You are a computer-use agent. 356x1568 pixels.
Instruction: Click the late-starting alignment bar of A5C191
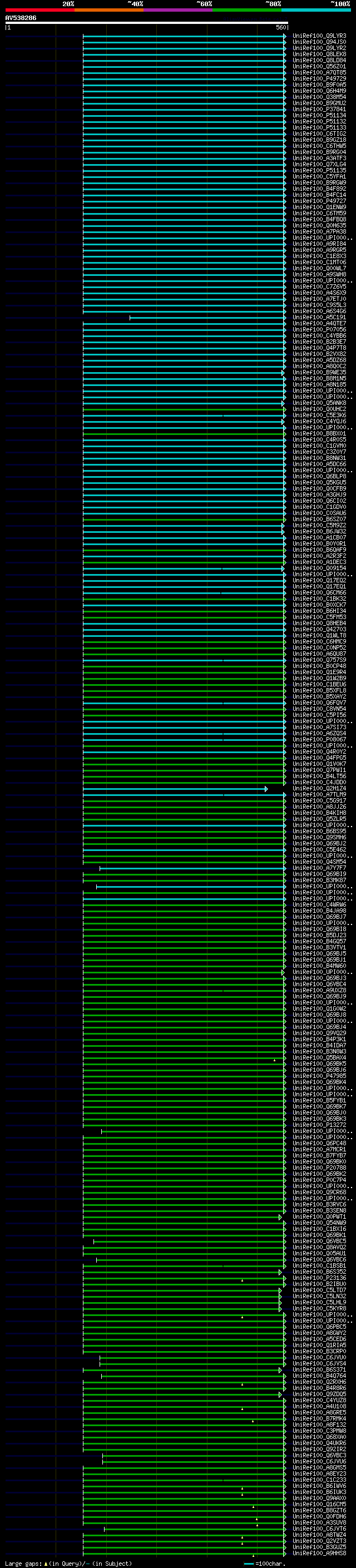[207, 318]
